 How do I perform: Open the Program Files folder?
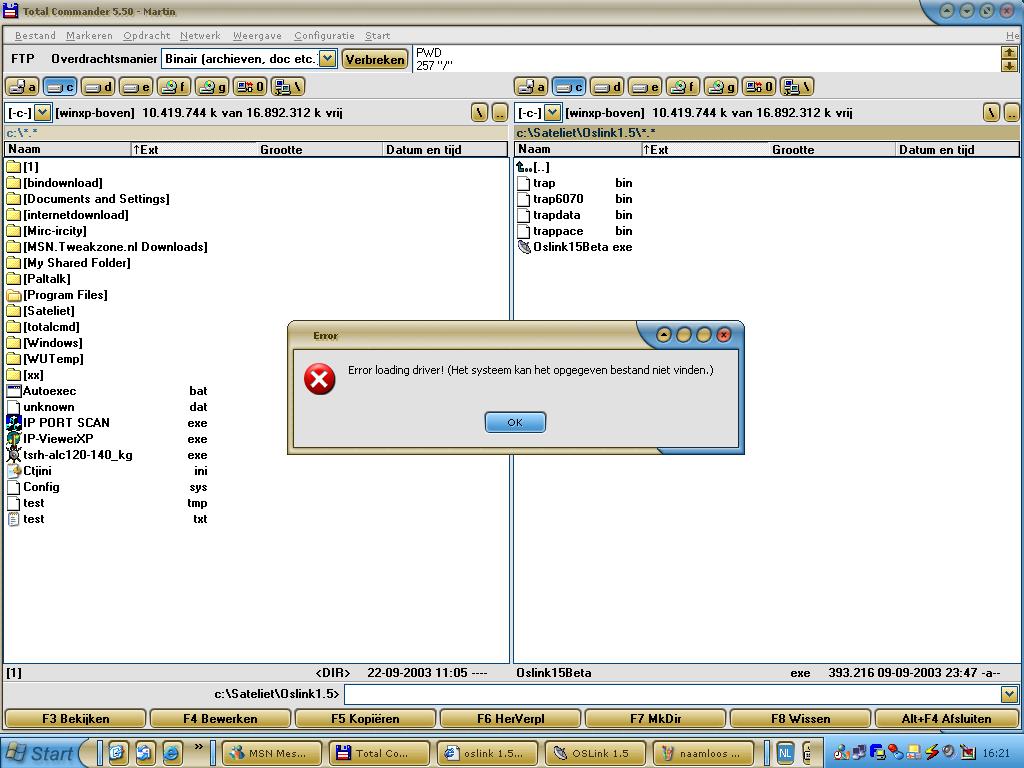pos(65,295)
